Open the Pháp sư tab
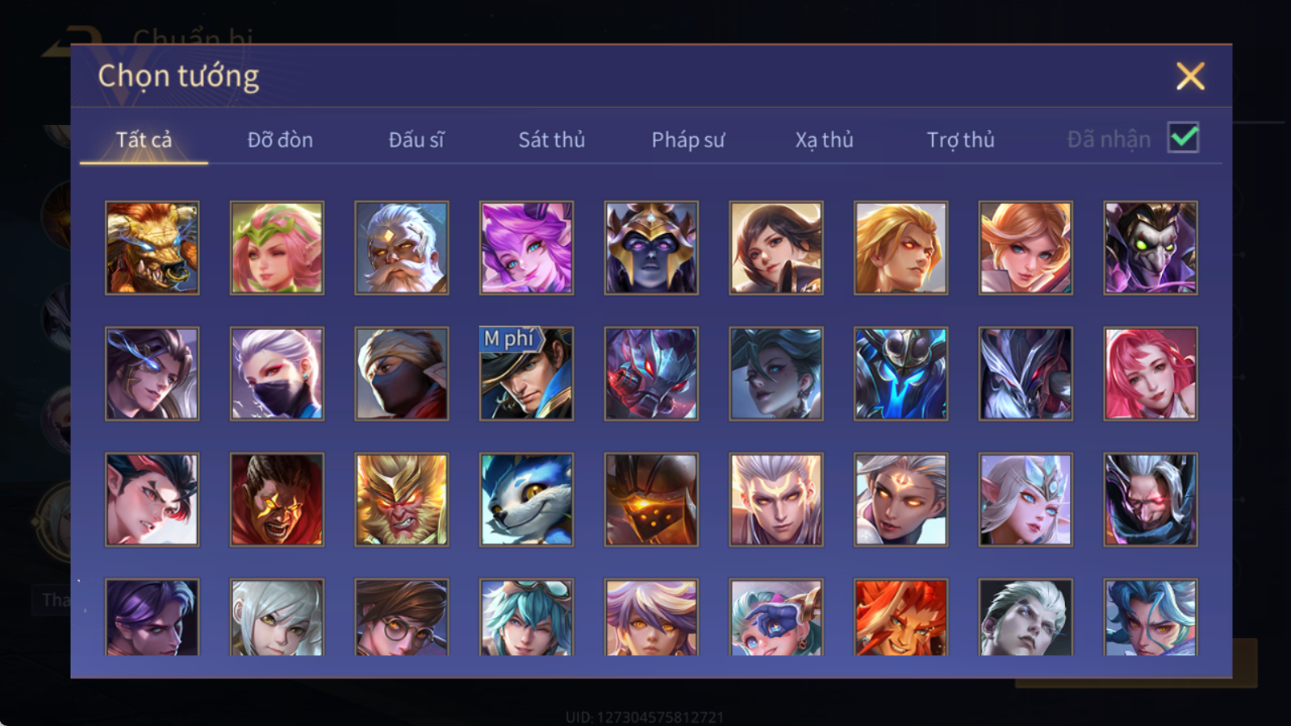Screen dimensions: 1291x726 pyautogui.click(x=688, y=140)
